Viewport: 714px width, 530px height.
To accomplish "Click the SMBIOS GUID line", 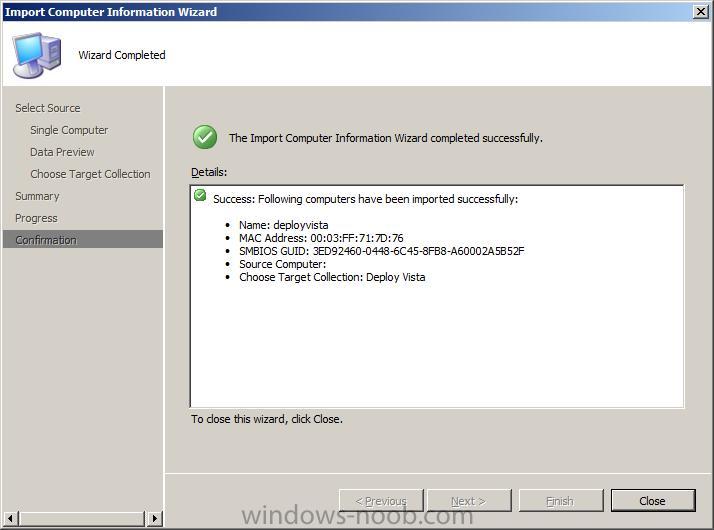I will tap(382, 251).
